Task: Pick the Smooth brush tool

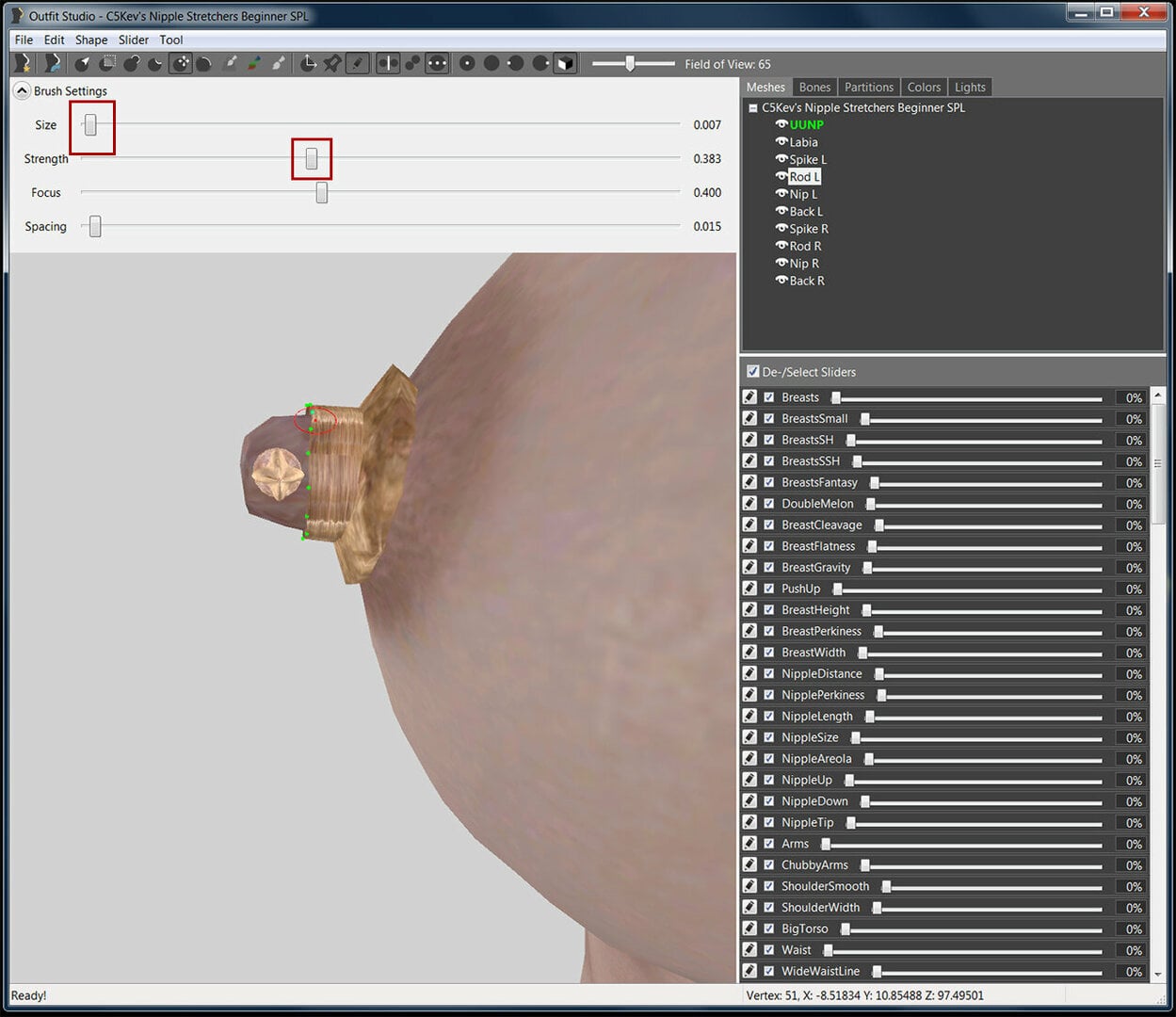Action: [x=203, y=63]
